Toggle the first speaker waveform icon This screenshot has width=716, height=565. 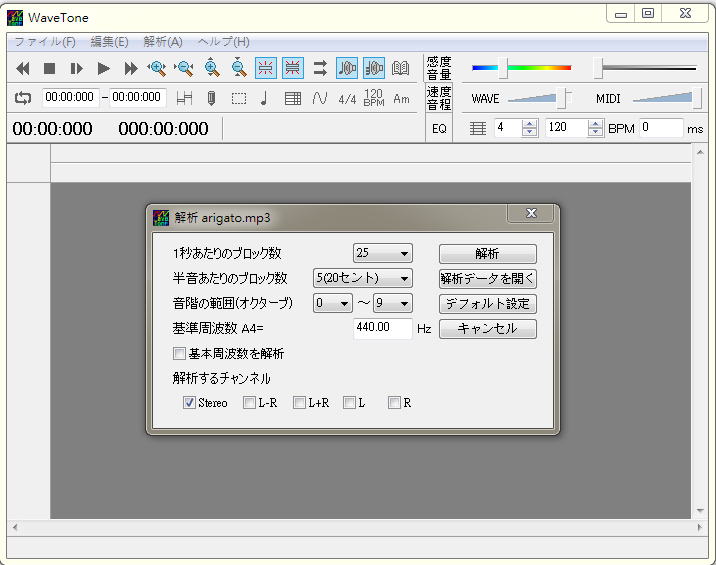click(x=347, y=69)
